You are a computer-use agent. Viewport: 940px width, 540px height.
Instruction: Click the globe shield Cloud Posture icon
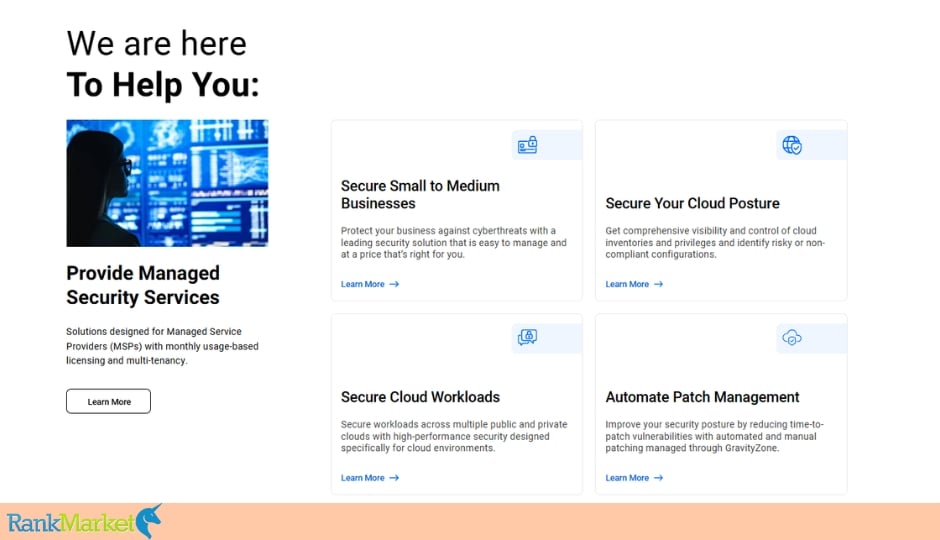pyautogui.click(x=792, y=145)
